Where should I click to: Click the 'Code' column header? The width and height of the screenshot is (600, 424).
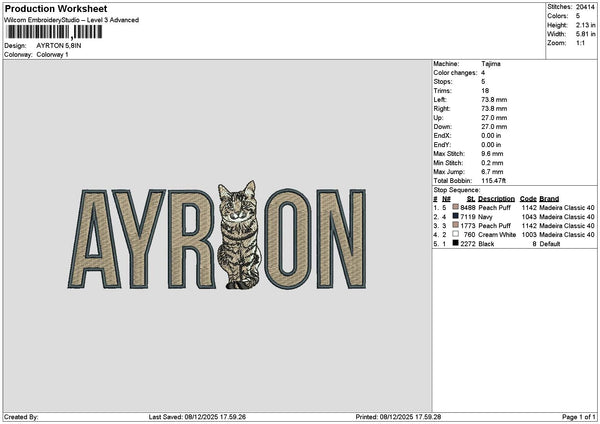tap(528, 199)
